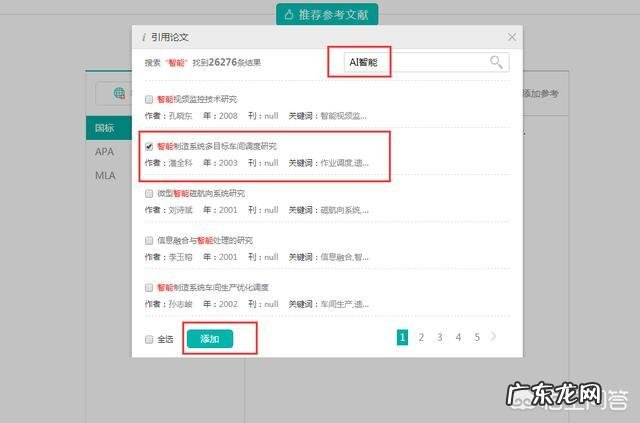Check 智能制造系统车间生产优化调度 checkbox
Screen dimensions: 640x423
[149, 287]
